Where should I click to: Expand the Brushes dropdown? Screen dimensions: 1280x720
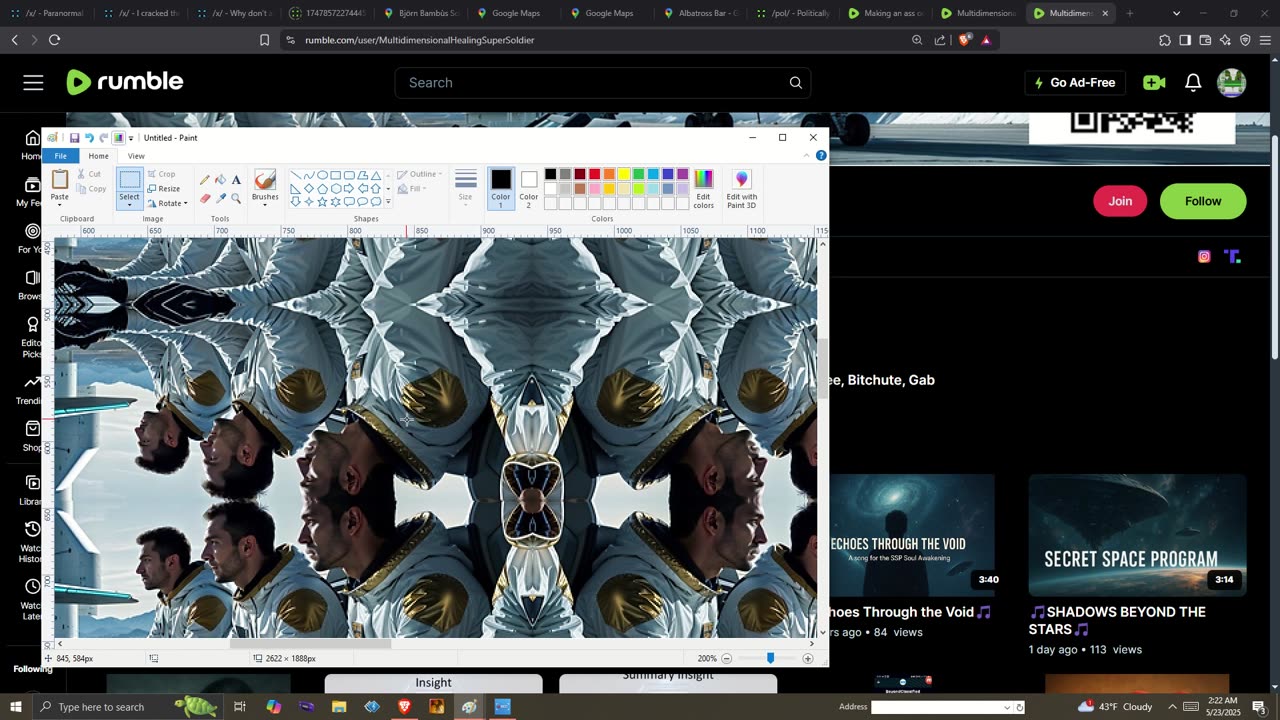(x=265, y=204)
